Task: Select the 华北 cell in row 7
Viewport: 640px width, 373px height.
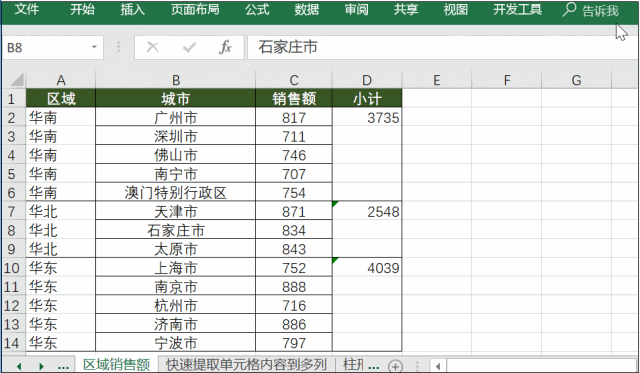Action: coord(61,211)
